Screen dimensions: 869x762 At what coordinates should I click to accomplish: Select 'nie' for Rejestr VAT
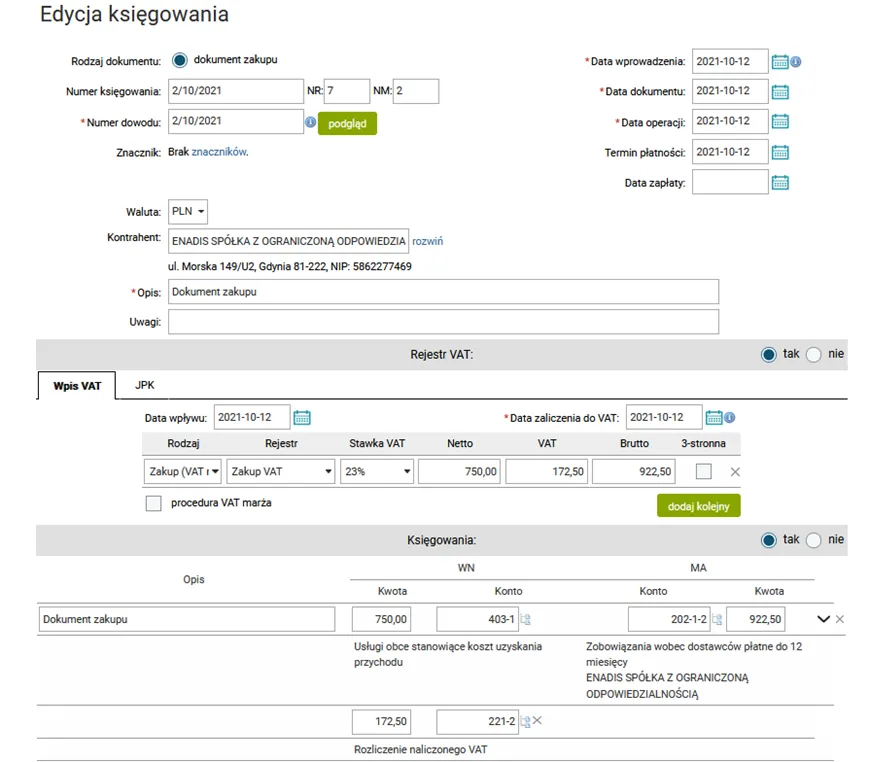coord(814,355)
